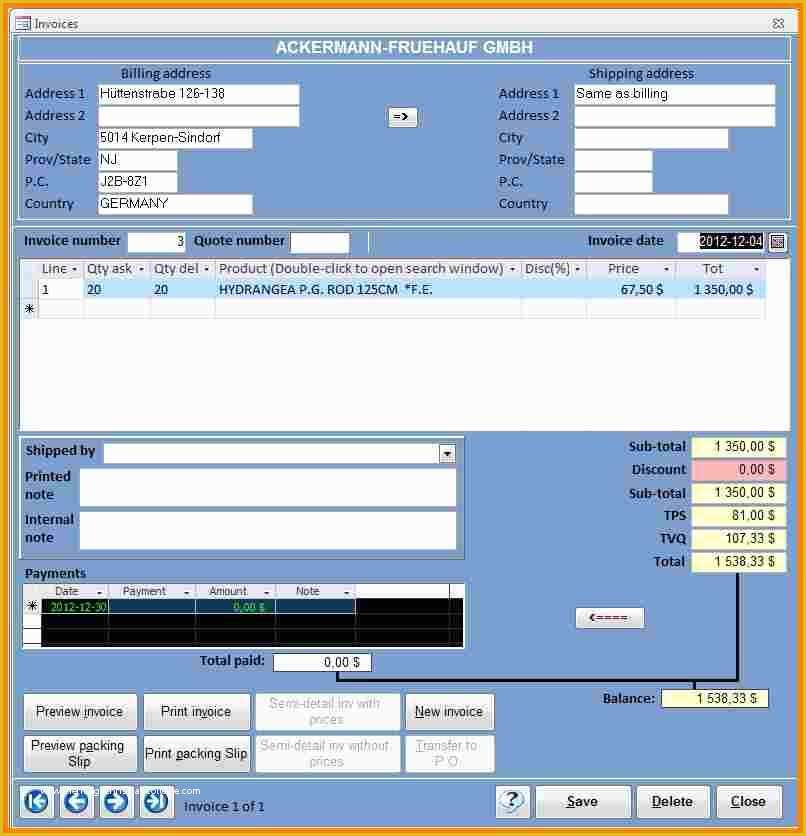Click the billing City field
The width and height of the screenshot is (806, 836).
point(175,138)
